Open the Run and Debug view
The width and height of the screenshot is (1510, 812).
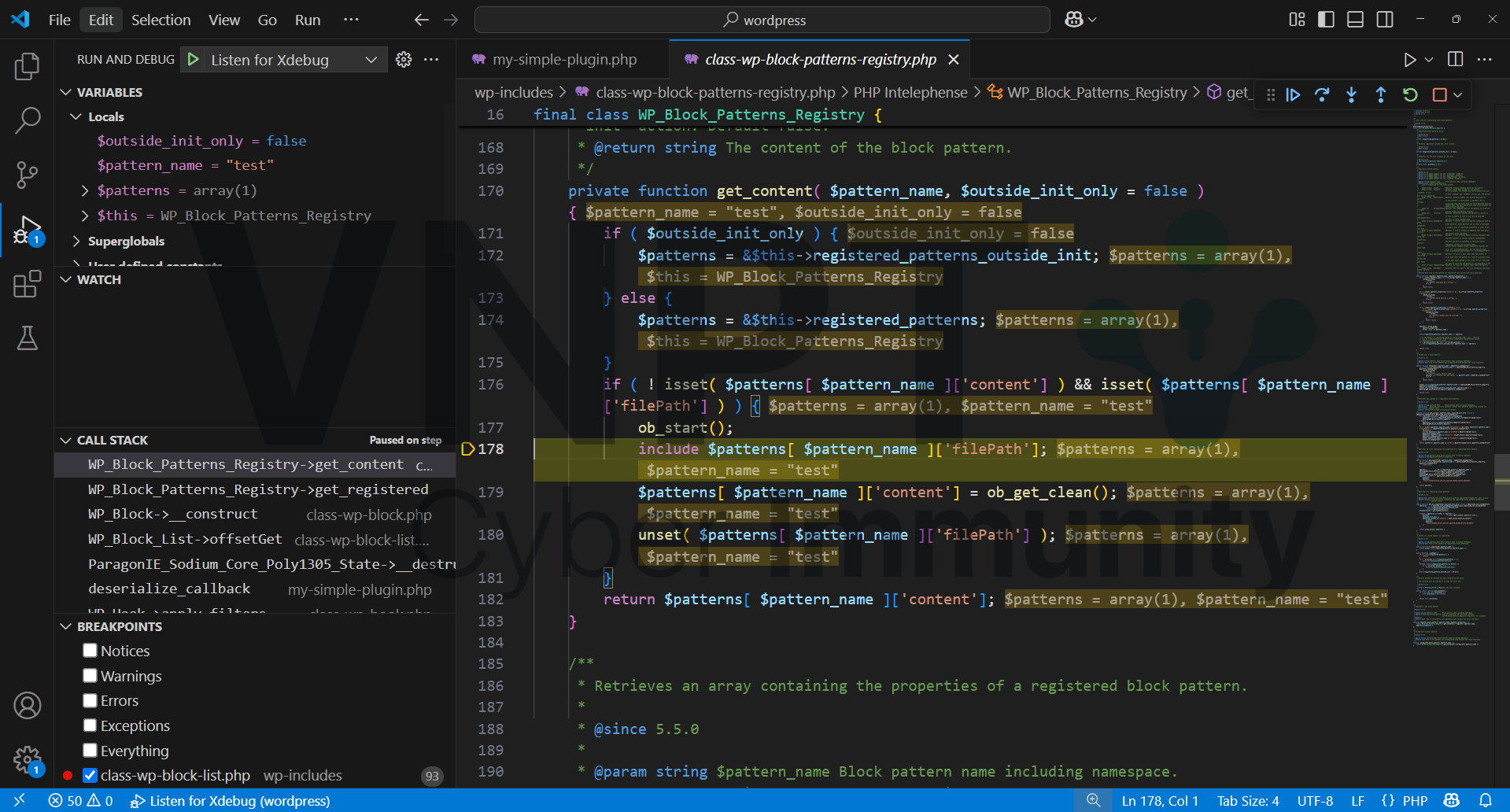(x=28, y=229)
